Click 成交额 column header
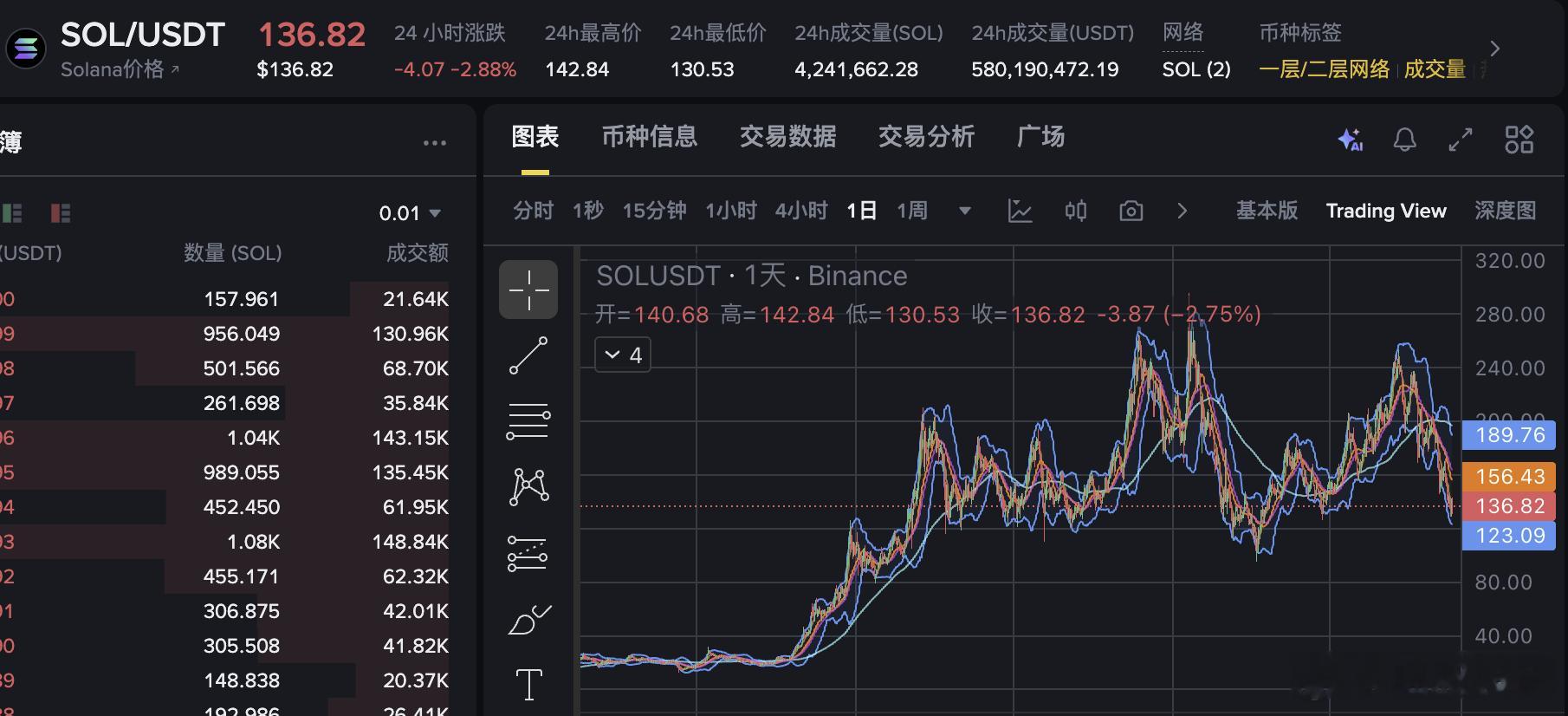This screenshot has height=716, width=1568. pyautogui.click(x=418, y=253)
